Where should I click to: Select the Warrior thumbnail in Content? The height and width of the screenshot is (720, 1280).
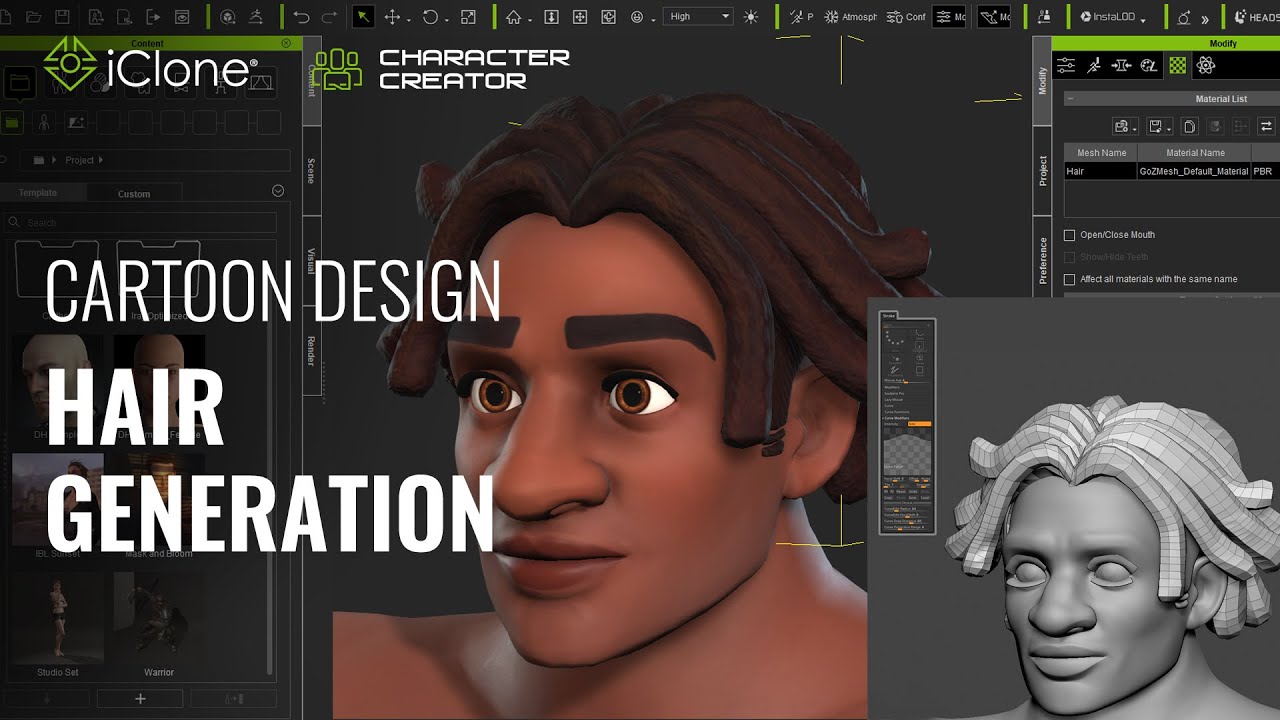158,617
